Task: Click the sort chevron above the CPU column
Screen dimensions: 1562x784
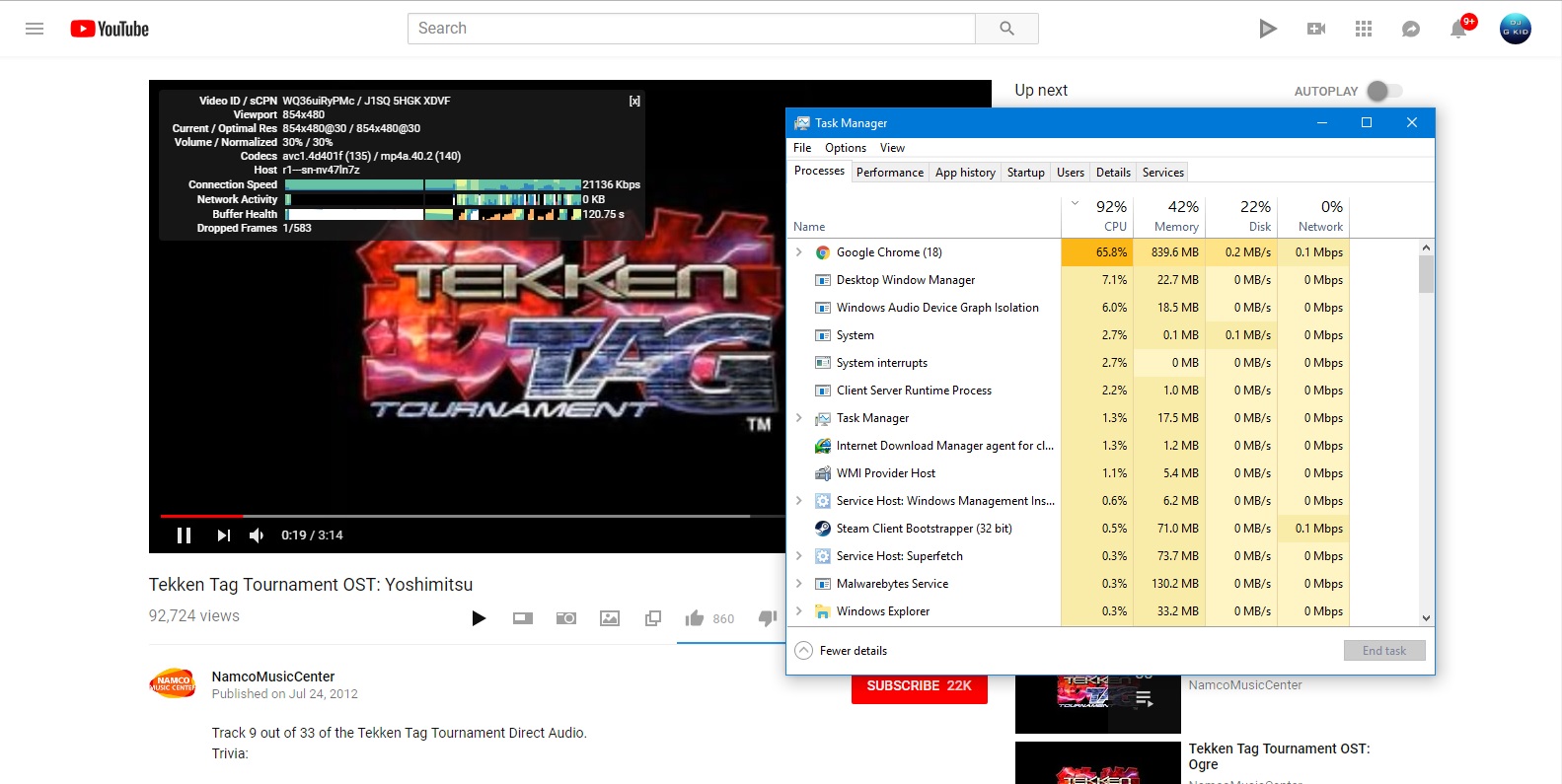Action: 1076,204
